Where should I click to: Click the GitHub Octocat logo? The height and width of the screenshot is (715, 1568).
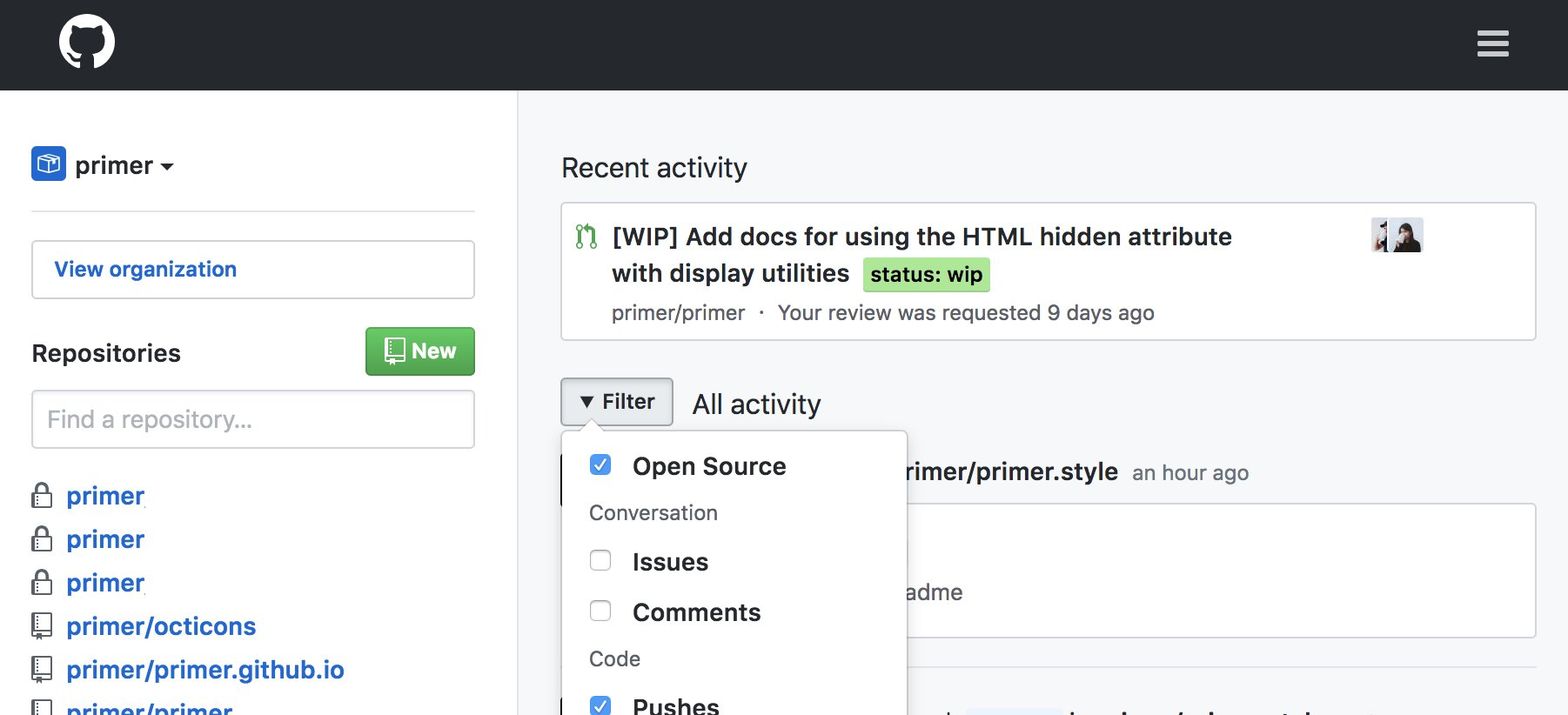[x=87, y=42]
